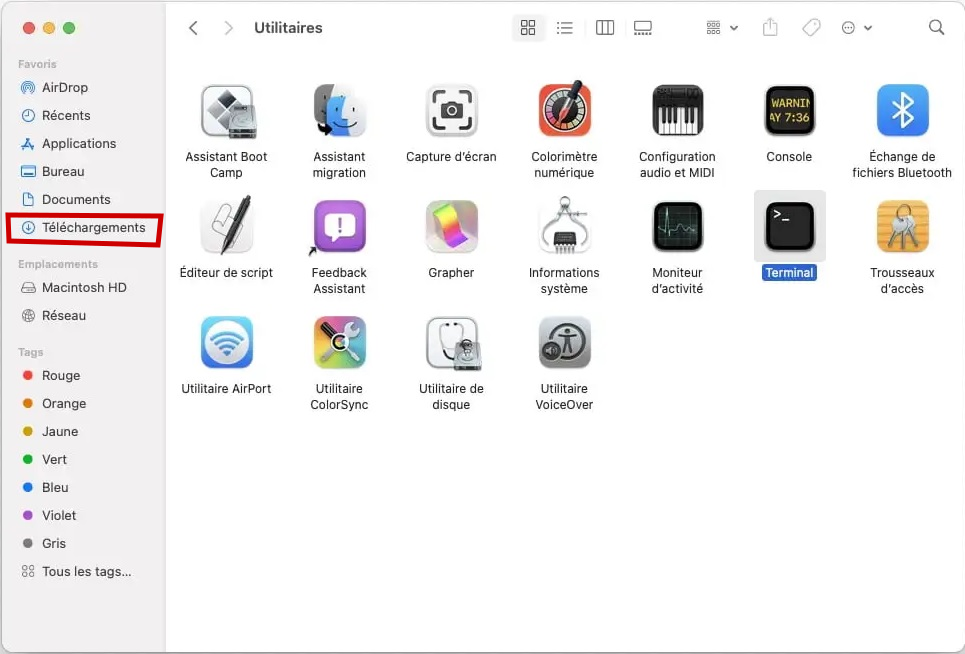The width and height of the screenshot is (965, 654).
Task: Open Trousseaux d'accès app
Action: [x=902, y=227]
